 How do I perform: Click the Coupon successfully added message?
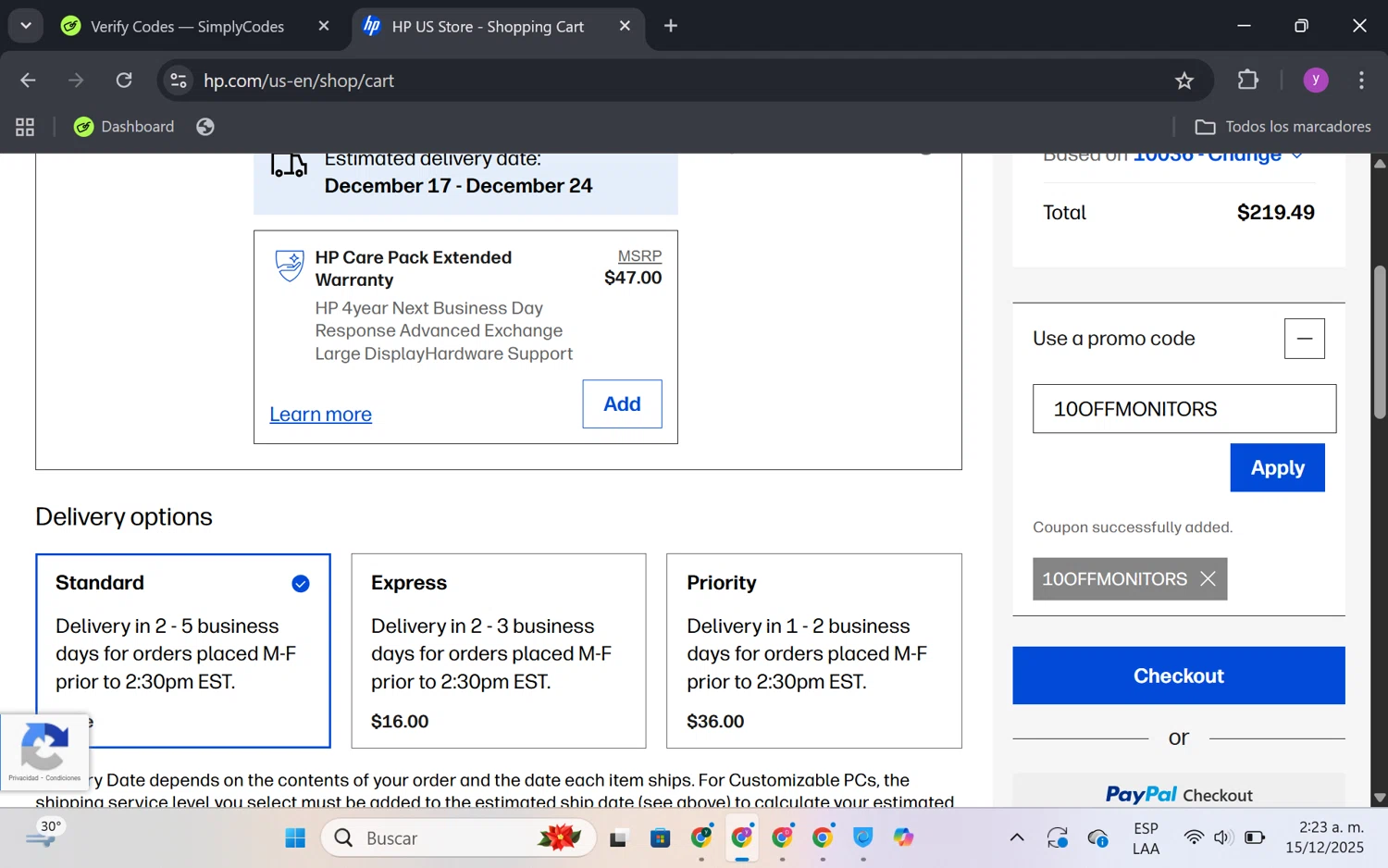pyautogui.click(x=1133, y=527)
